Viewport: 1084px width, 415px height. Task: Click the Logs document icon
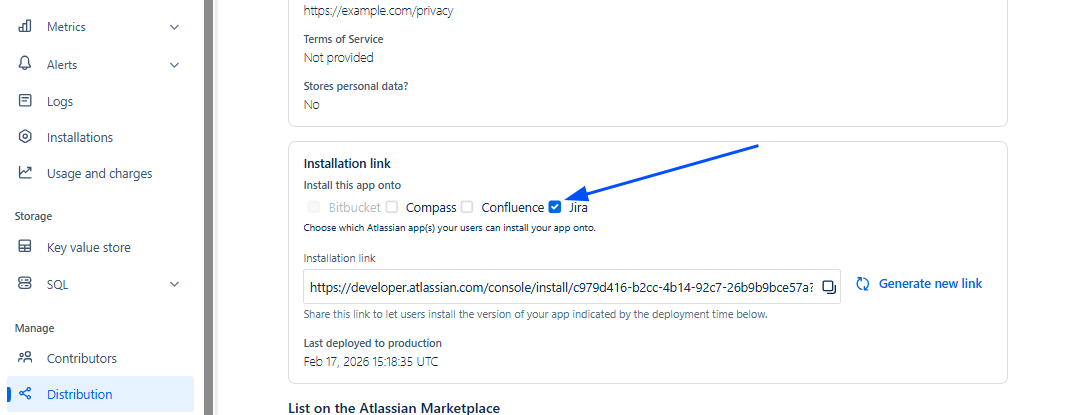(x=25, y=101)
